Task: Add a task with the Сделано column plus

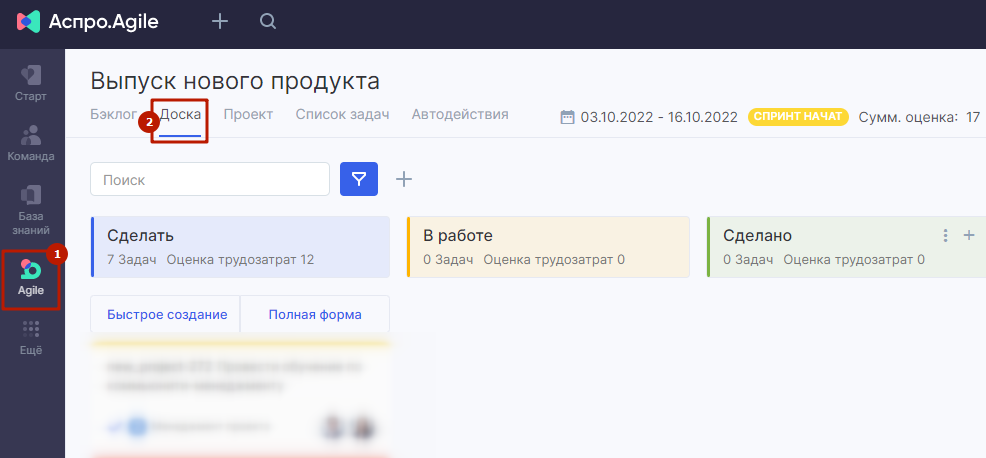Action: tap(969, 235)
